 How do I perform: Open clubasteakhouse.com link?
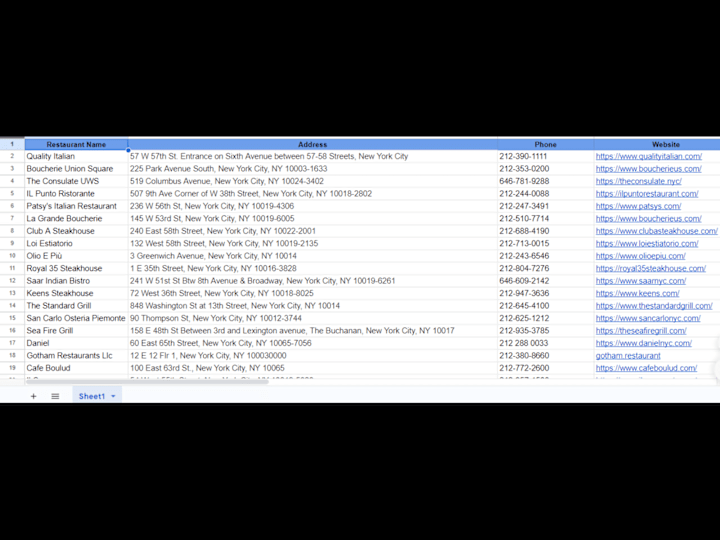(x=657, y=231)
